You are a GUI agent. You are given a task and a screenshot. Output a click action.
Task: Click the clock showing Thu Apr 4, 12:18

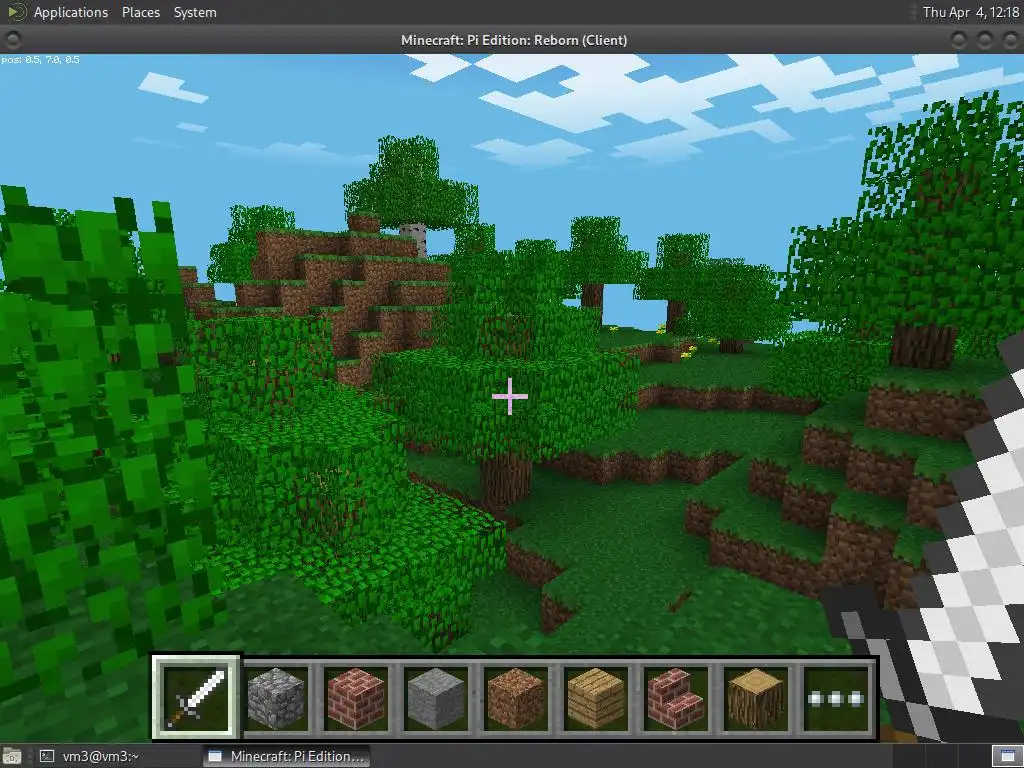click(x=970, y=12)
